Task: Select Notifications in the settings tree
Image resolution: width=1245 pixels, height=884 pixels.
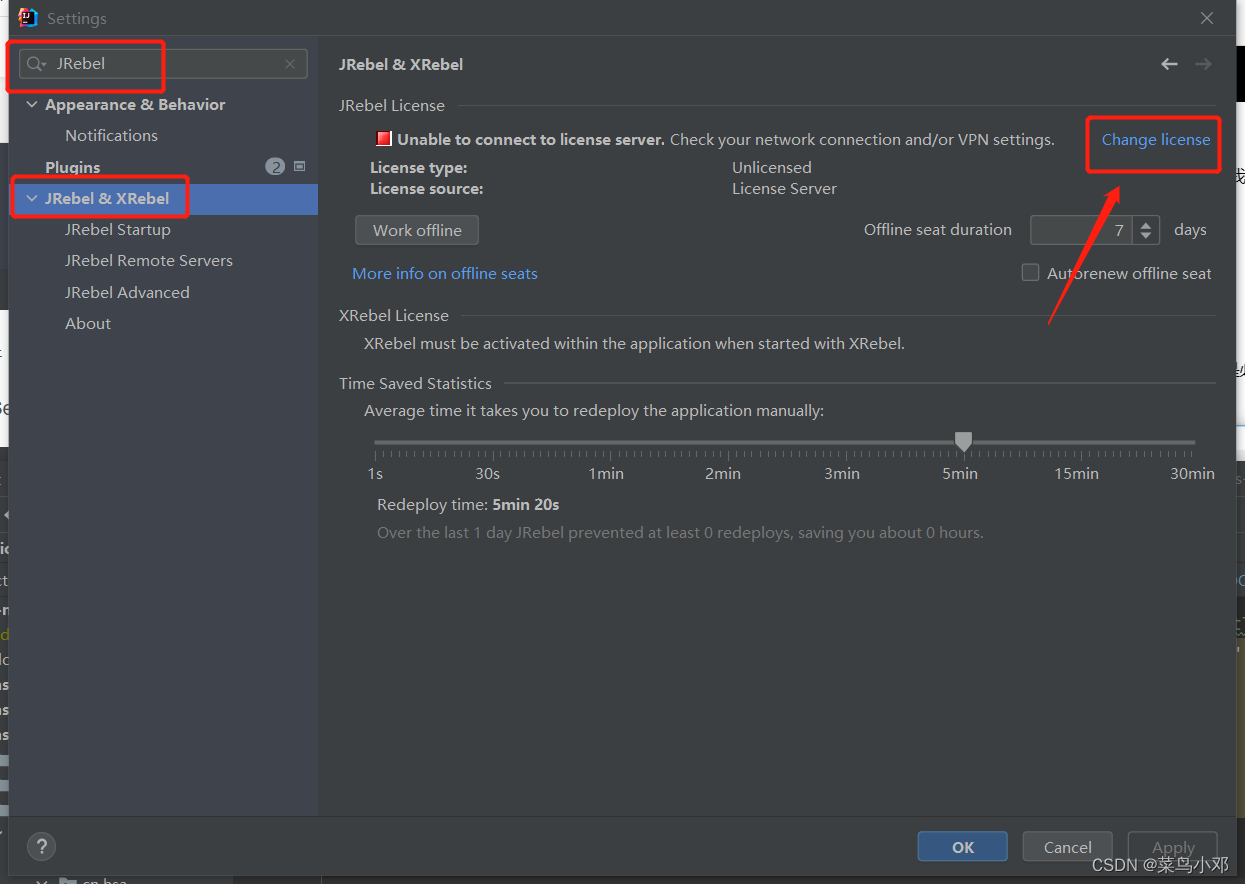Action: (x=111, y=135)
